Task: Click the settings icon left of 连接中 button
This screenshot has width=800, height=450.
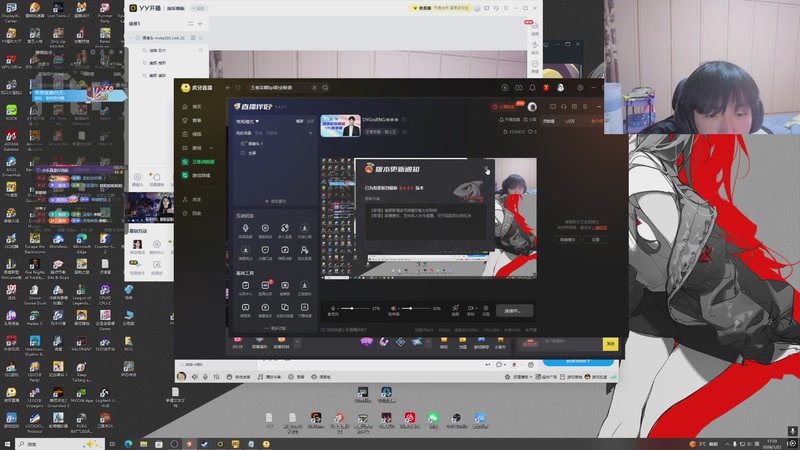Action: (x=486, y=309)
